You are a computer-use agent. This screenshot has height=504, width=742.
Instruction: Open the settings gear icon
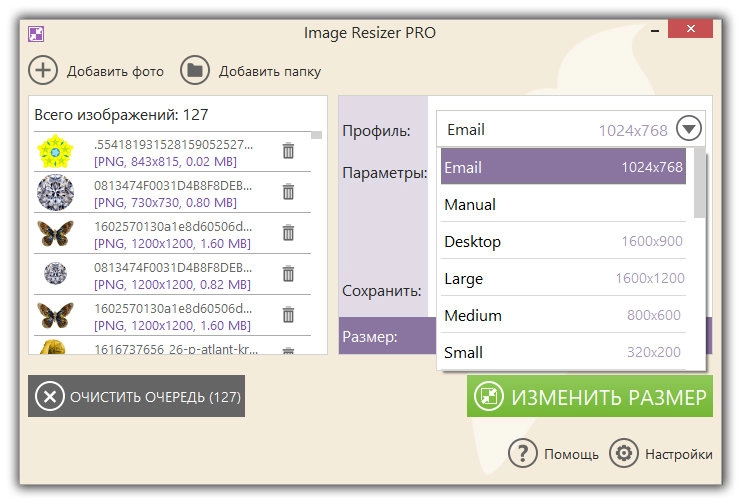624,453
